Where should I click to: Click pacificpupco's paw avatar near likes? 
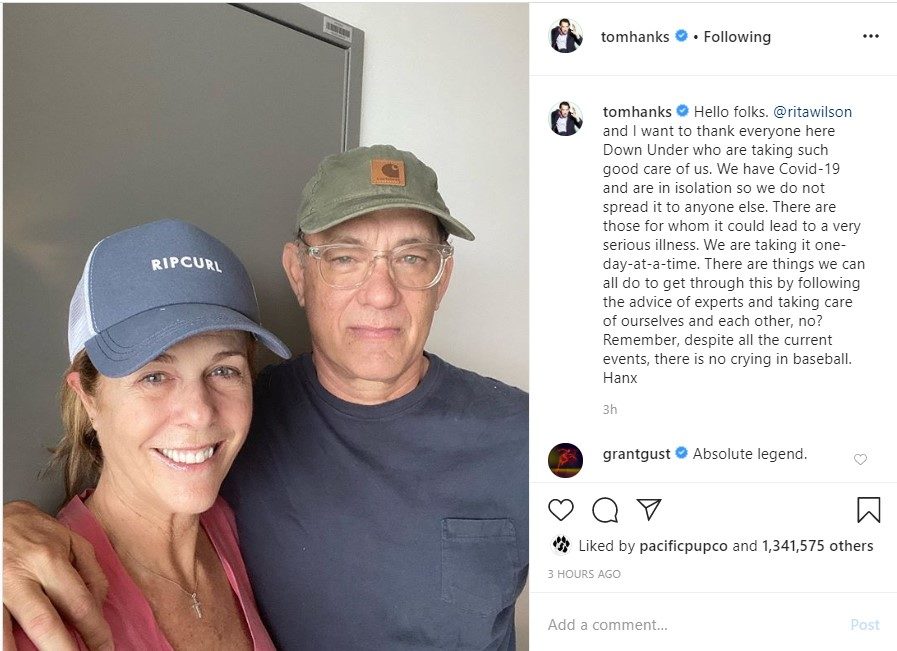click(561, 545)
